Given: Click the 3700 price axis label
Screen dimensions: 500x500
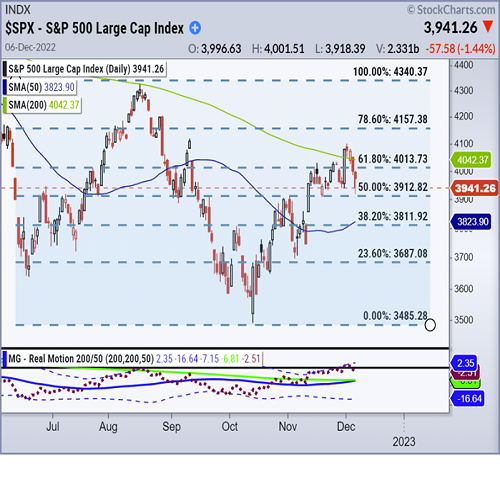Looking at the screenshot, I should coord(464,257).
